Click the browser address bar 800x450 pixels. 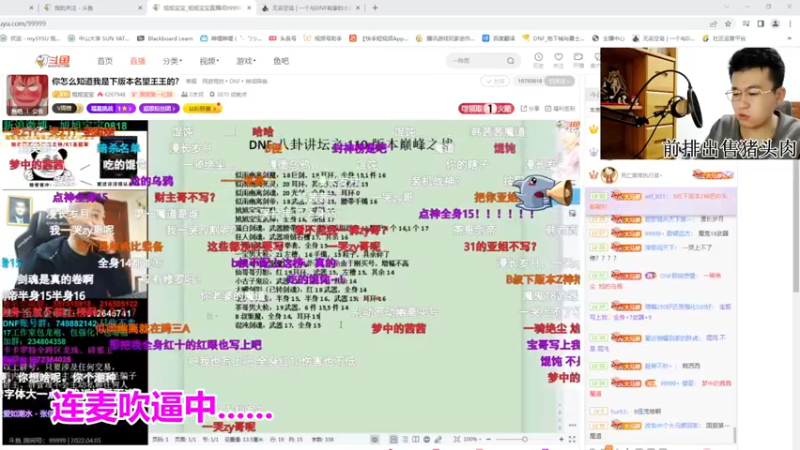[x=352, y=23]
